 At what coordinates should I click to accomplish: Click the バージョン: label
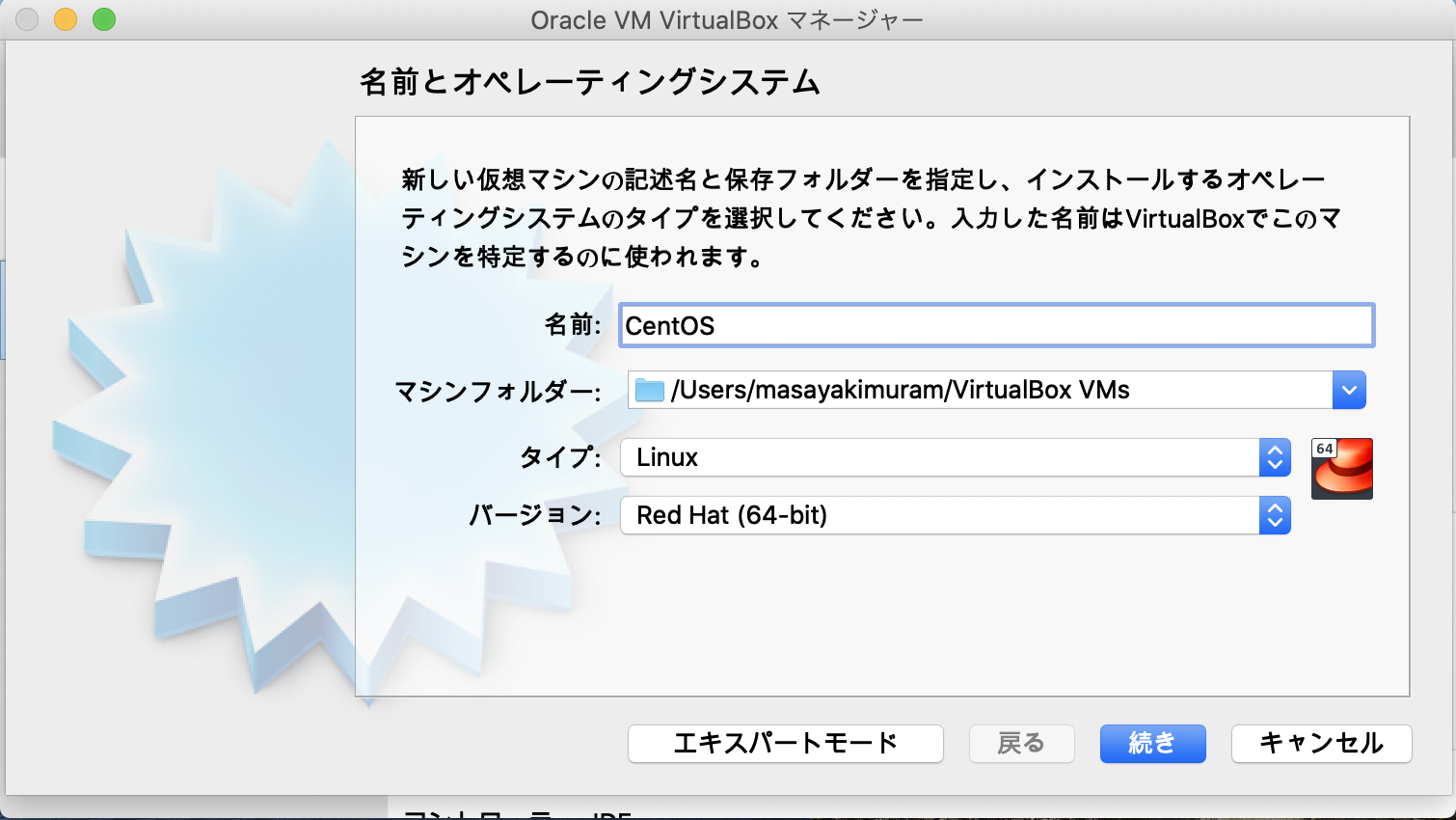tap(535, 515)
